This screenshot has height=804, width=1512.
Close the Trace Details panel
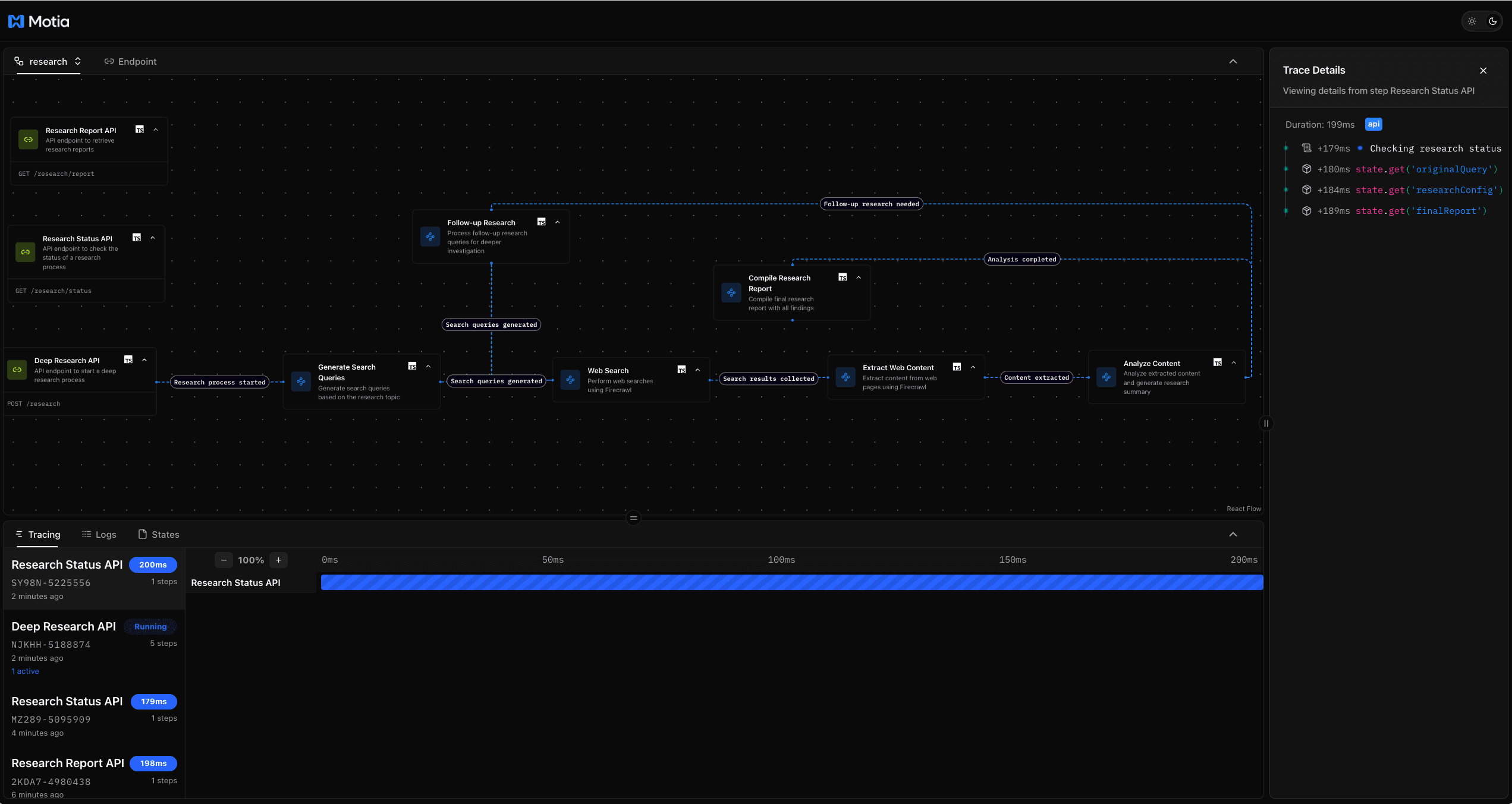1483,70
